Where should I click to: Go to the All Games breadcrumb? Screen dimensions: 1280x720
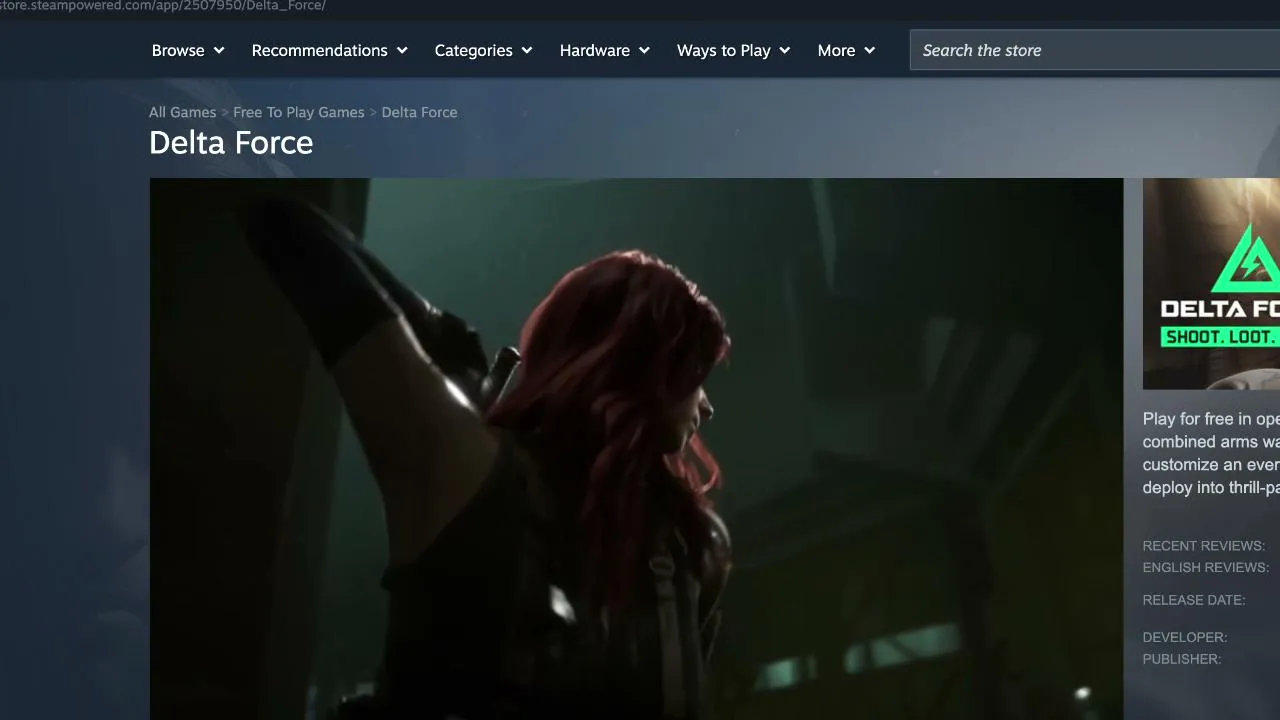point(182,112)
